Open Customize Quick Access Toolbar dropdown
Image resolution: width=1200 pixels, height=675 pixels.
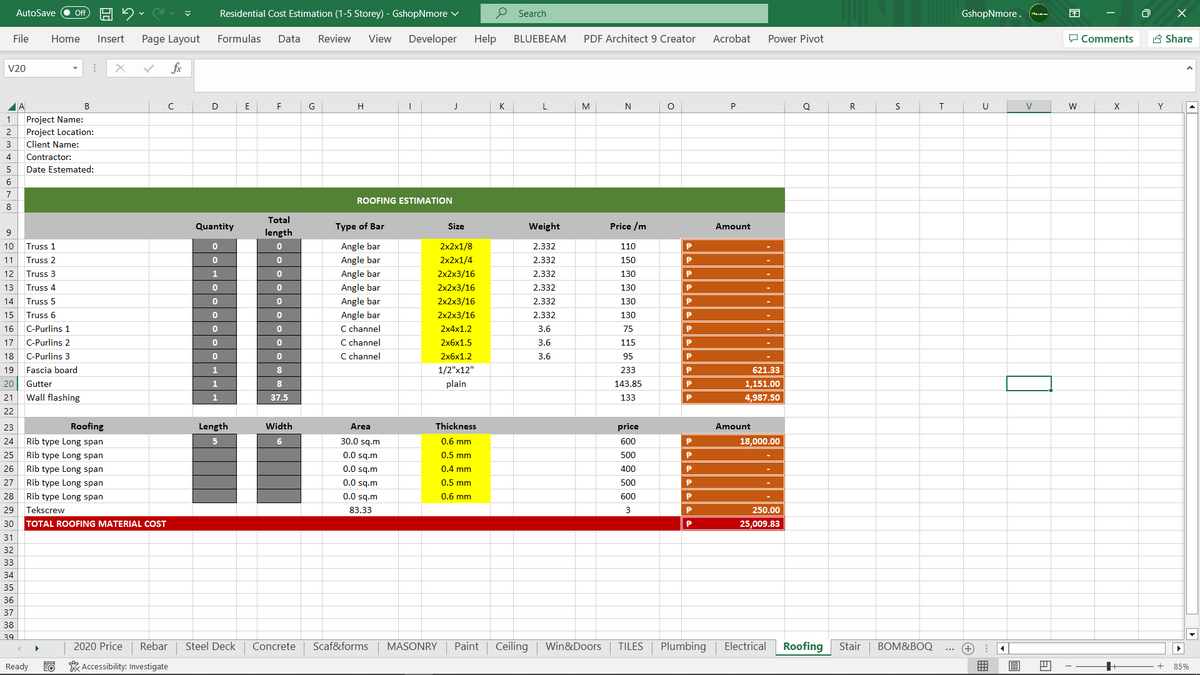click(x=187, y=14)
